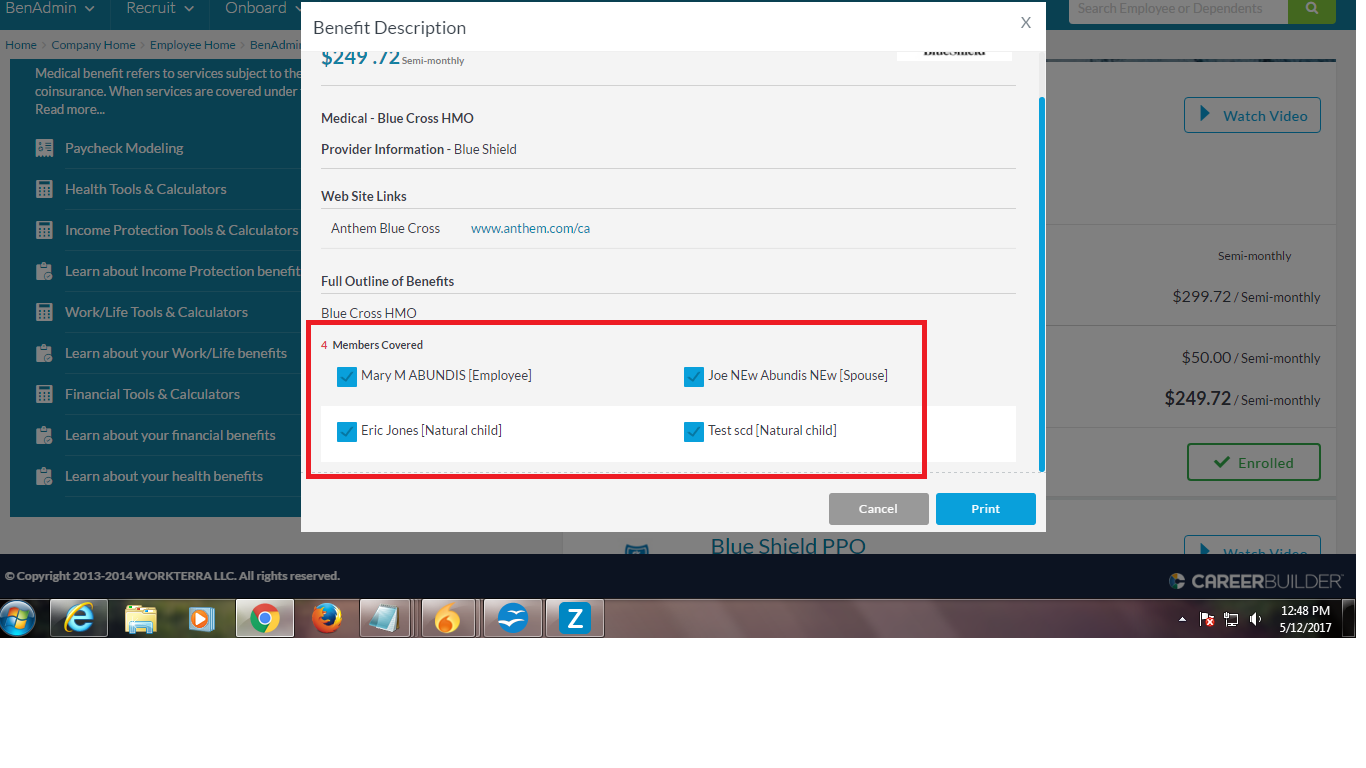Screen dimensions: 1366x768
Task: Open the orange flame taskbar app
Action: click(x=450, y=619)
